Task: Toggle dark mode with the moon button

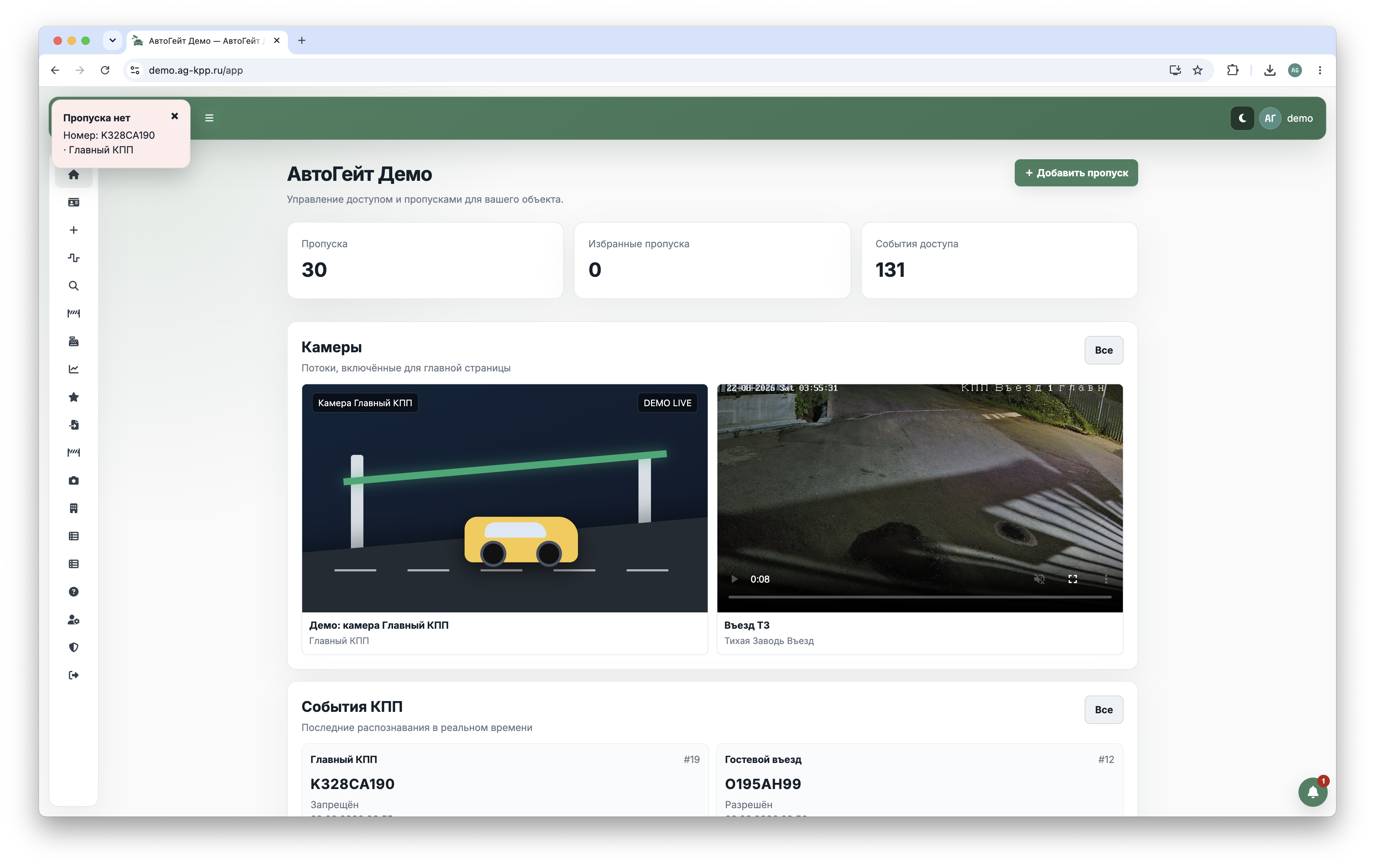Action: tap(1242, 118)
